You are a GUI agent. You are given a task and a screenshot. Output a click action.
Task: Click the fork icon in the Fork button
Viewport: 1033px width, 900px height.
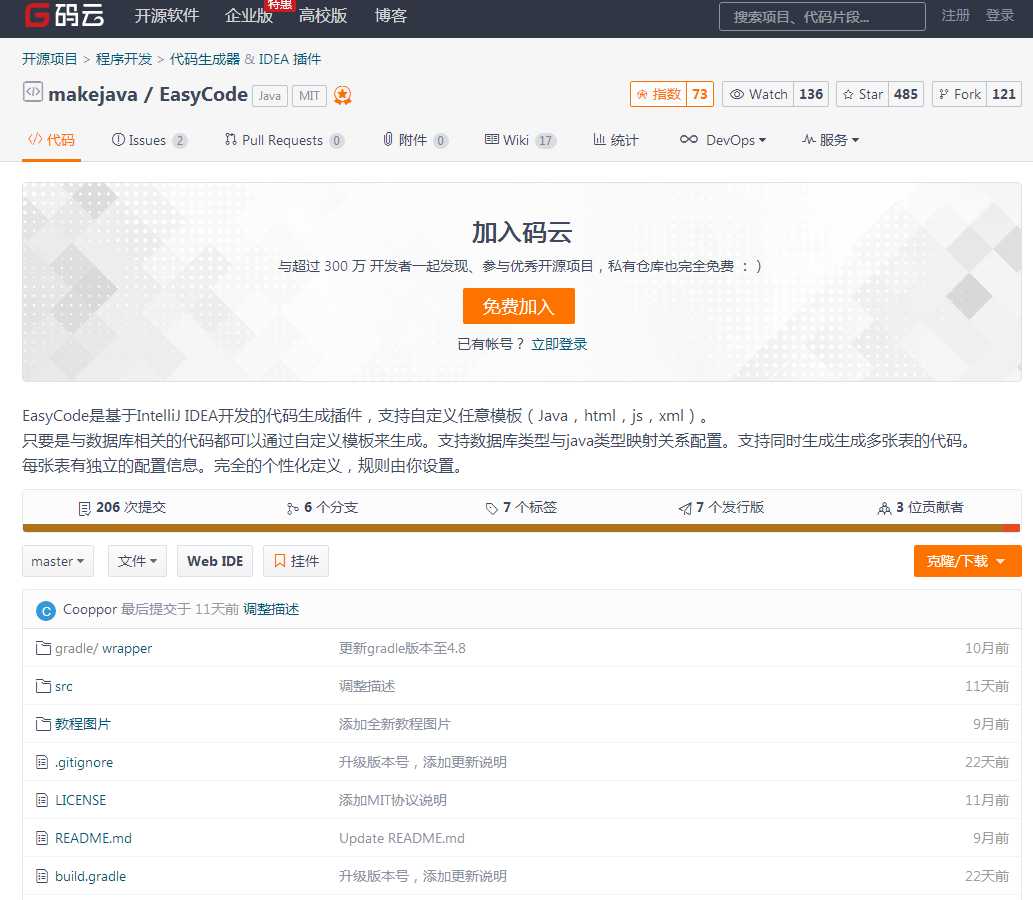click(x=943, y=94)
